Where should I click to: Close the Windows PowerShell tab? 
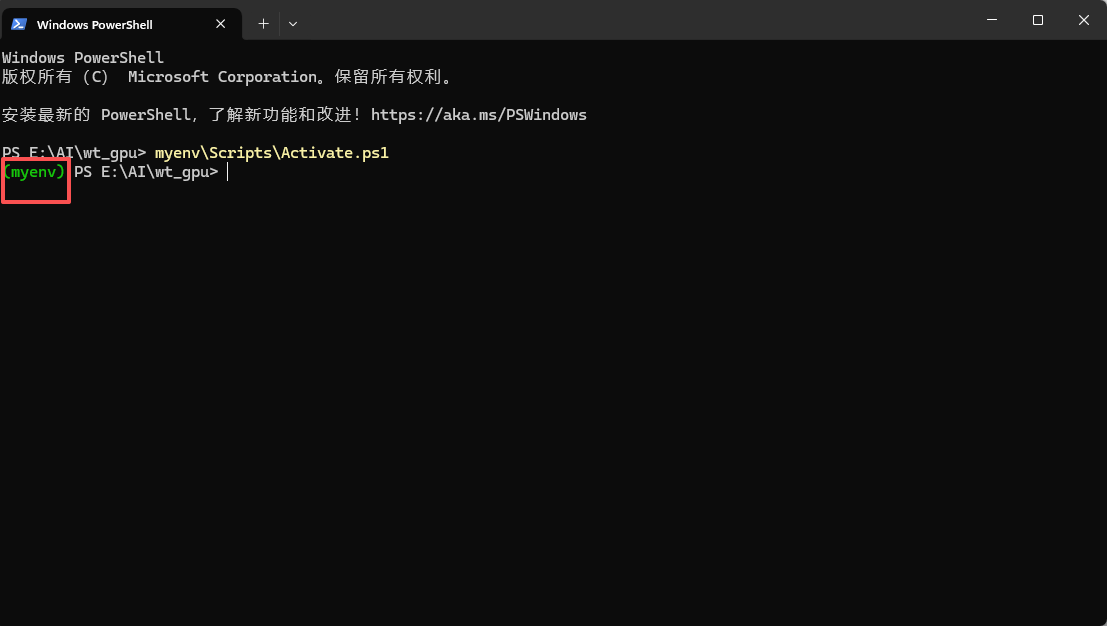point(220,24)
